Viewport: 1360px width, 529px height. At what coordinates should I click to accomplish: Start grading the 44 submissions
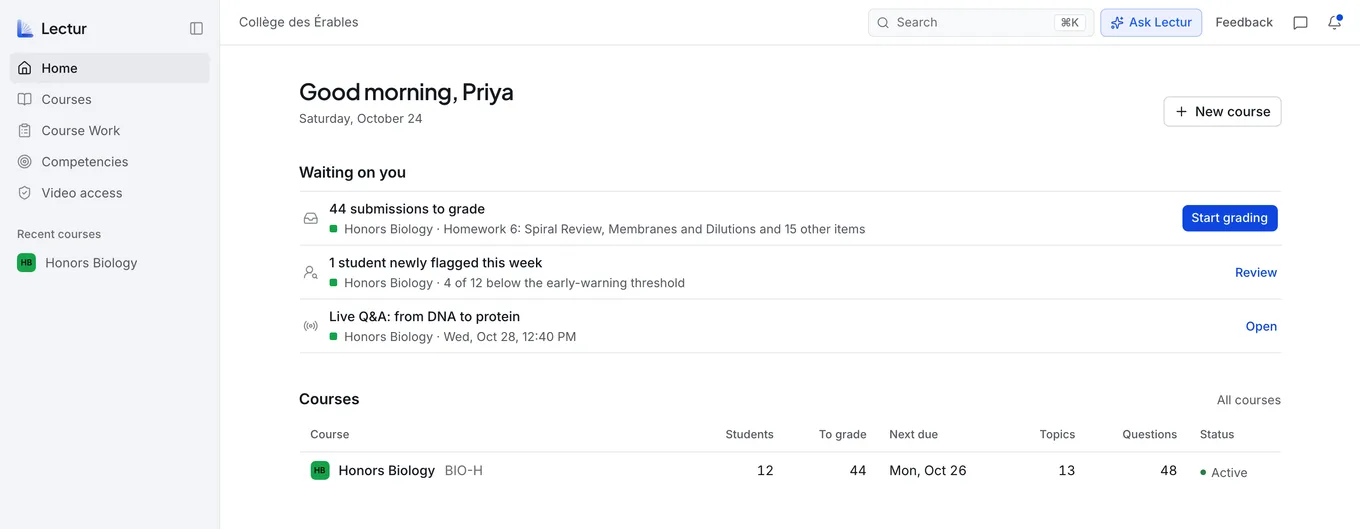1229,218
